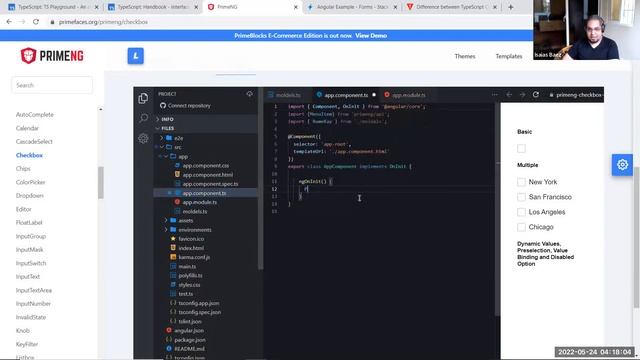This screenshot has width=640, height=360.
Task: Click the assets folder icon
Action: pos(173,220)
